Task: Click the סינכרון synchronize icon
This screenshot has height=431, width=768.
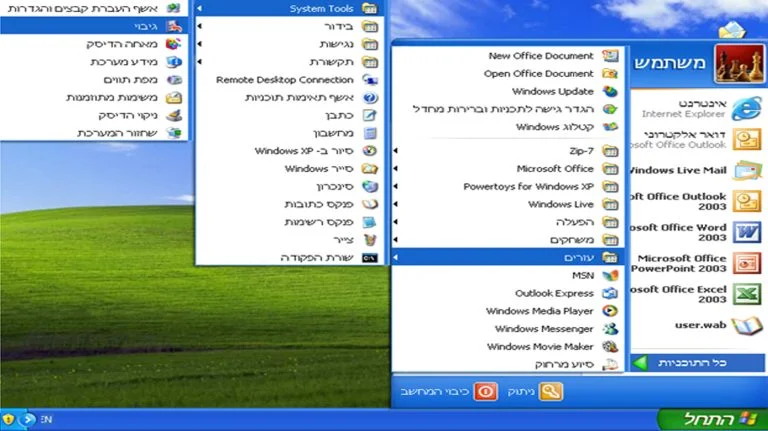Action: coord(370,187)
